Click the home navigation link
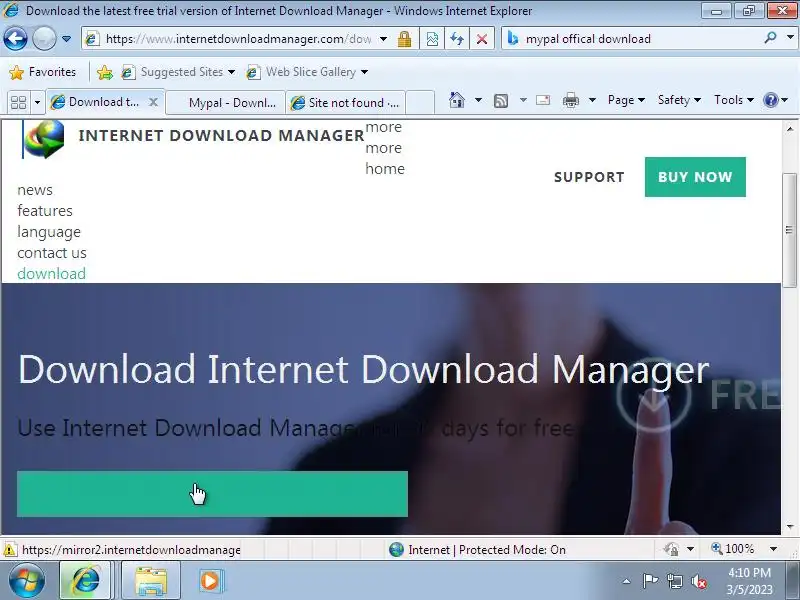This screenshot has width=800, height=600. pos(385,168)
